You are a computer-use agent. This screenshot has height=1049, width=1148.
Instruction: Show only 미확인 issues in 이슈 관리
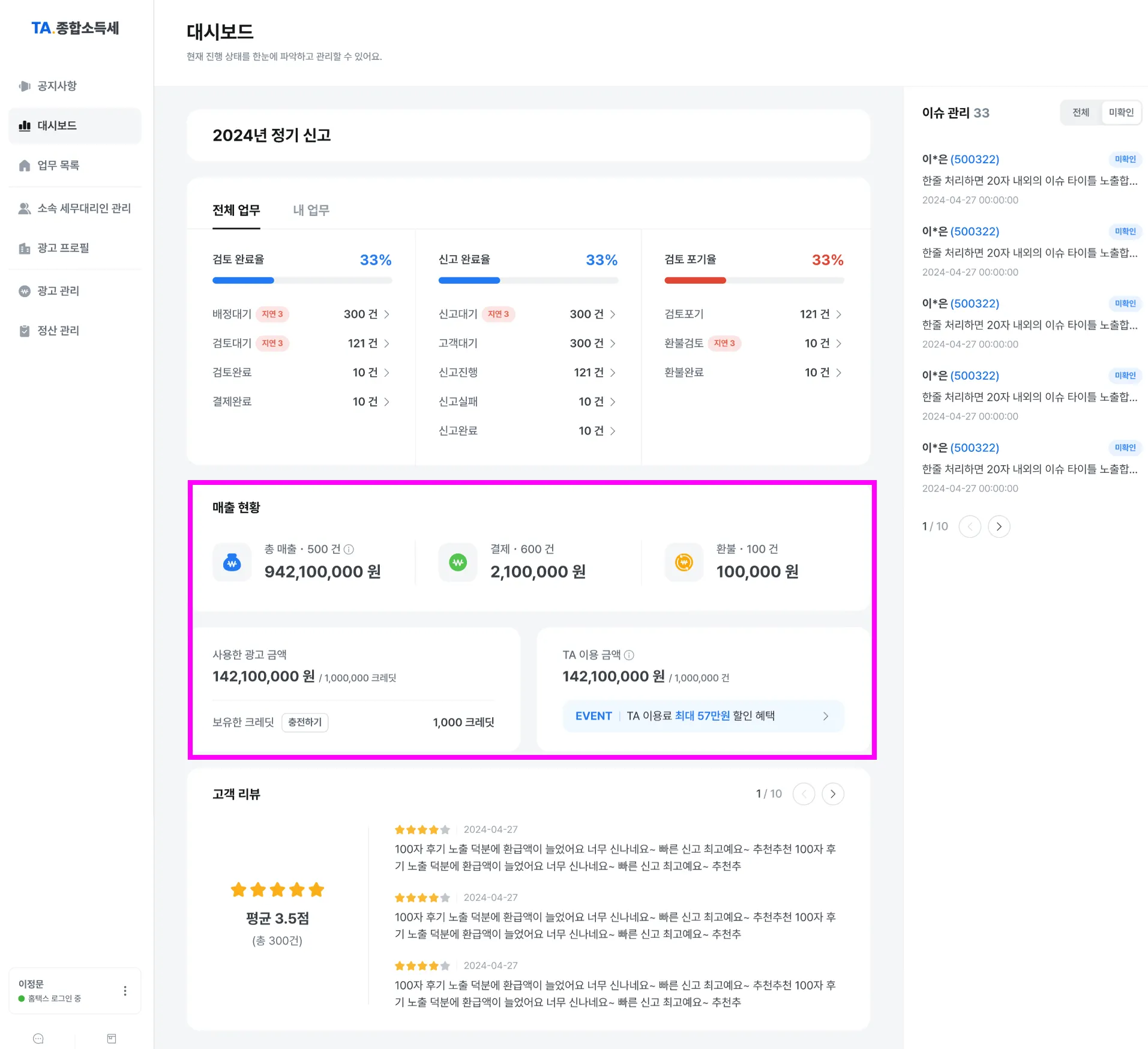click(1121, 112)
